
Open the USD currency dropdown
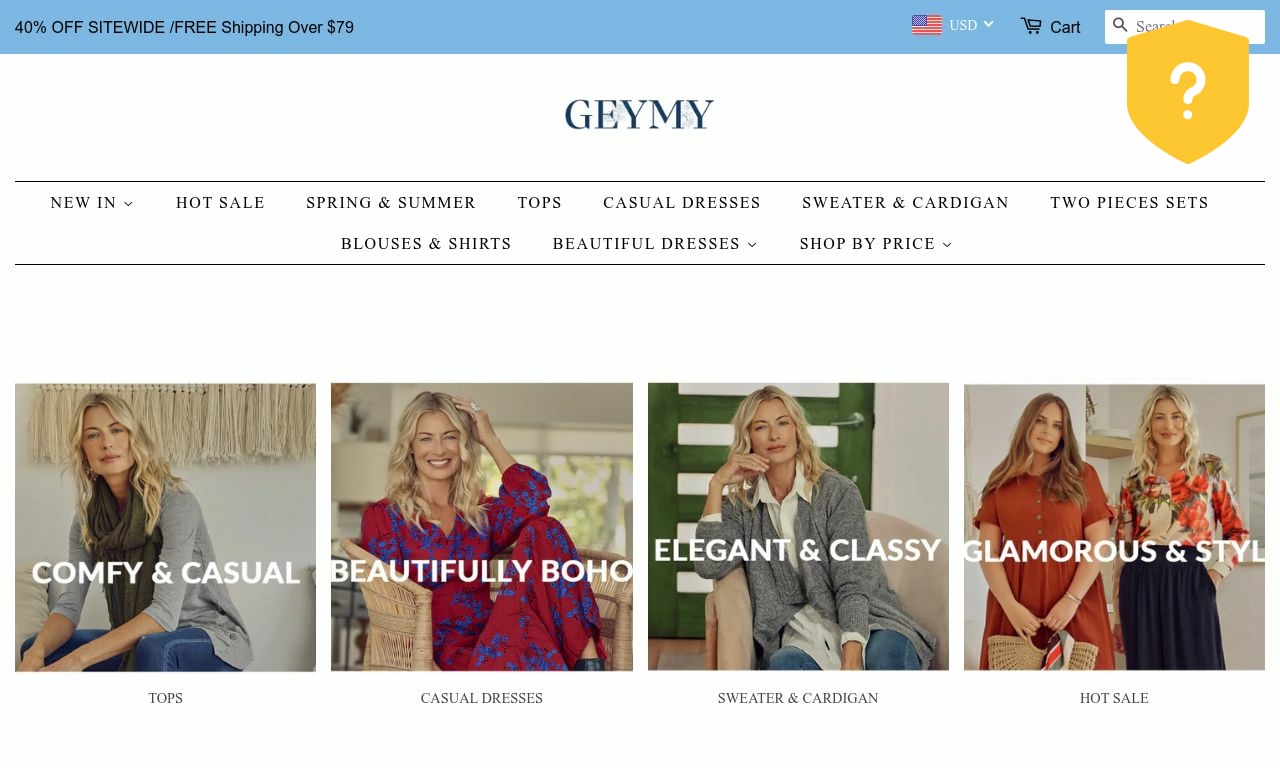click(x=971, y=25)
